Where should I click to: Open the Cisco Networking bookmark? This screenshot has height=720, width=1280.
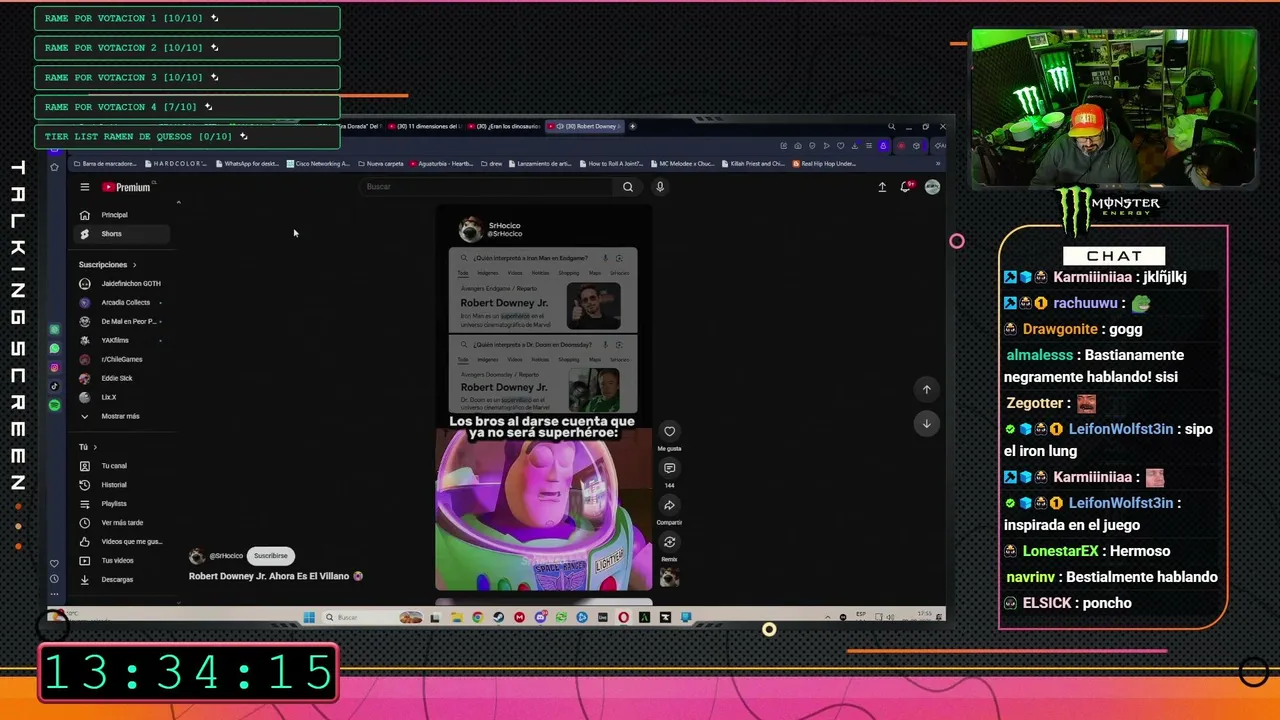[x=319, y=163]
